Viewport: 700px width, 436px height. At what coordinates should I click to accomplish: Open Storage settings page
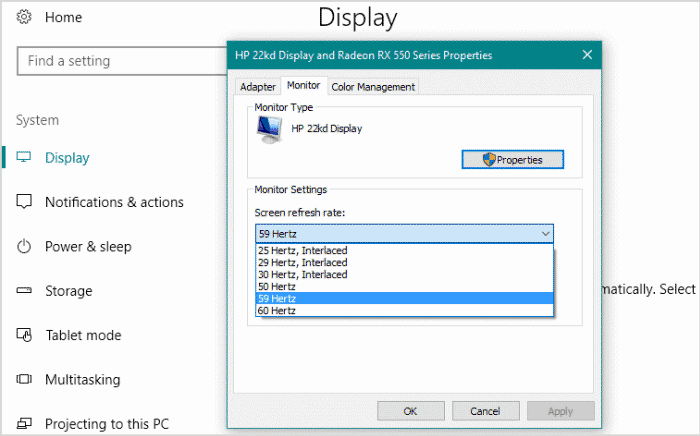click(x=69, y=291)
